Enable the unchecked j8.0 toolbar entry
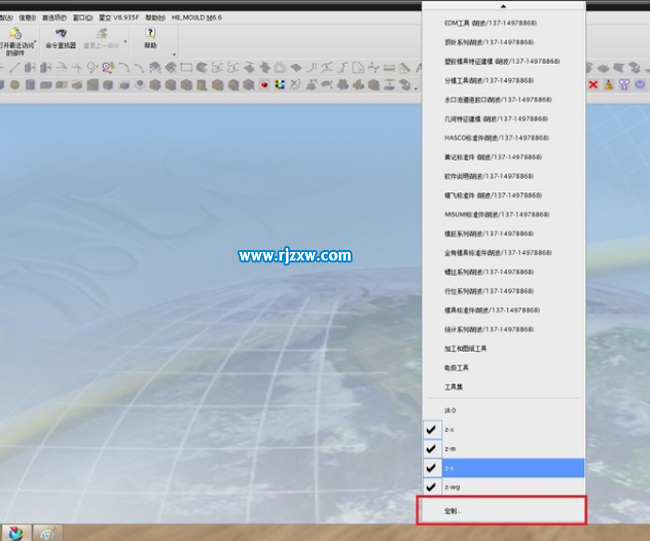 point(504,410)
